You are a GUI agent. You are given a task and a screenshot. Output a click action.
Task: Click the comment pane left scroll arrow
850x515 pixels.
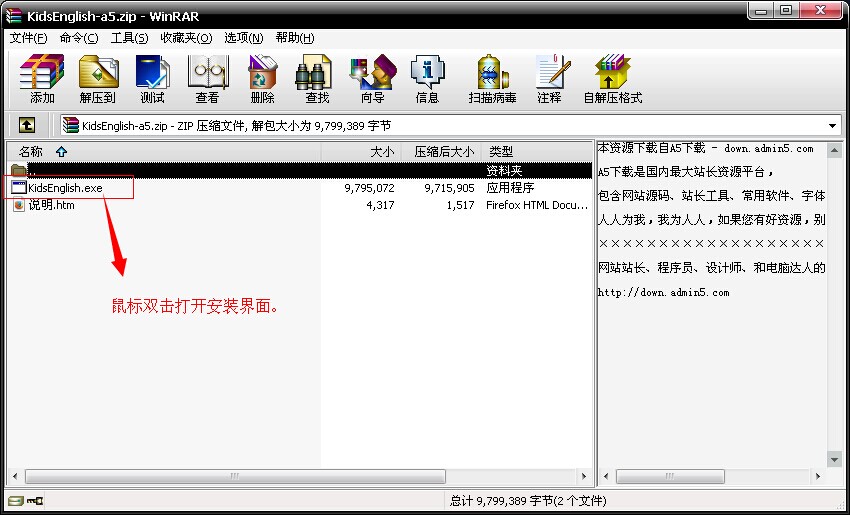point(606,477)
